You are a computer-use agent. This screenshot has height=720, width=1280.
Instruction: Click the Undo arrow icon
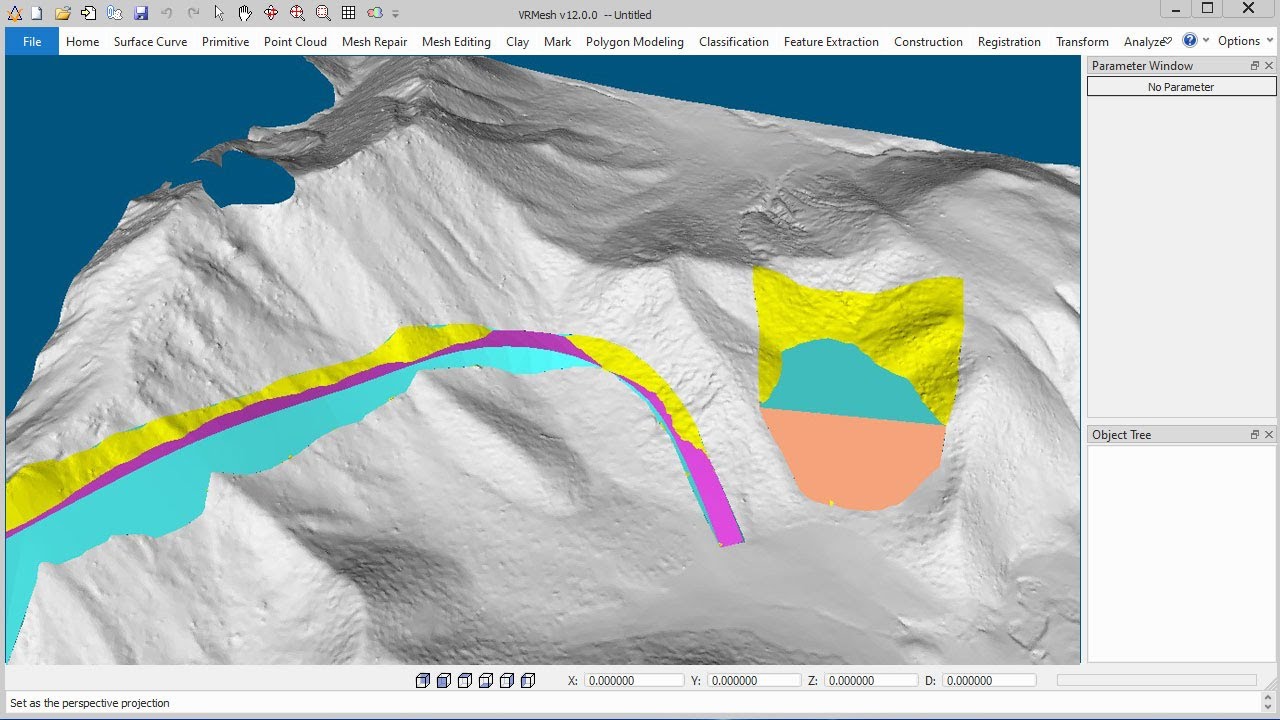tap(167, 13)
